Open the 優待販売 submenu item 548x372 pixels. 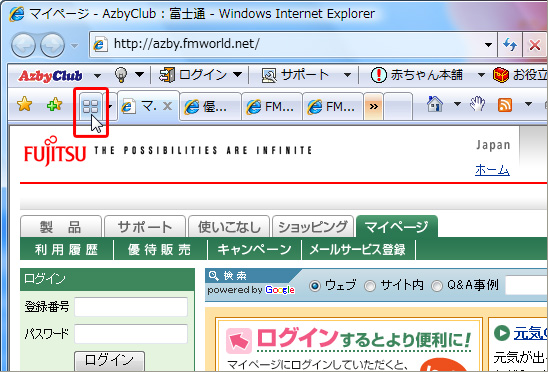tap(160, 250)
